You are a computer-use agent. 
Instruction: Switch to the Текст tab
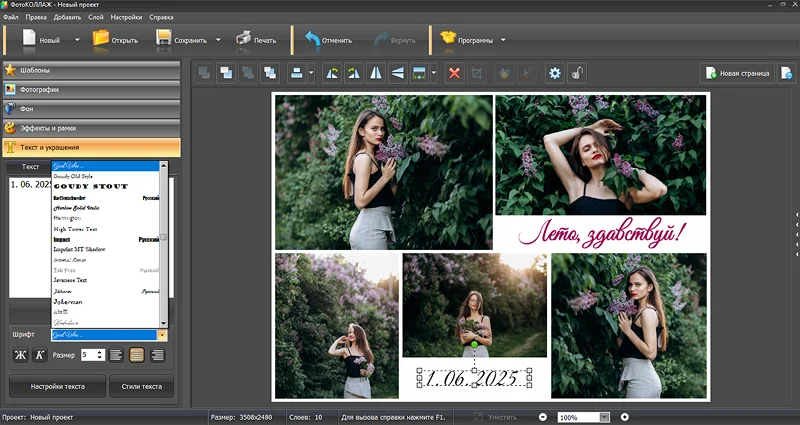[x=30, y=166]
